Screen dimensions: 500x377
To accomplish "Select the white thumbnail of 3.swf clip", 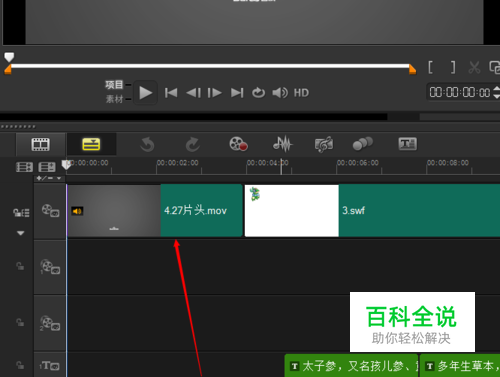I will tap(292, 211).
